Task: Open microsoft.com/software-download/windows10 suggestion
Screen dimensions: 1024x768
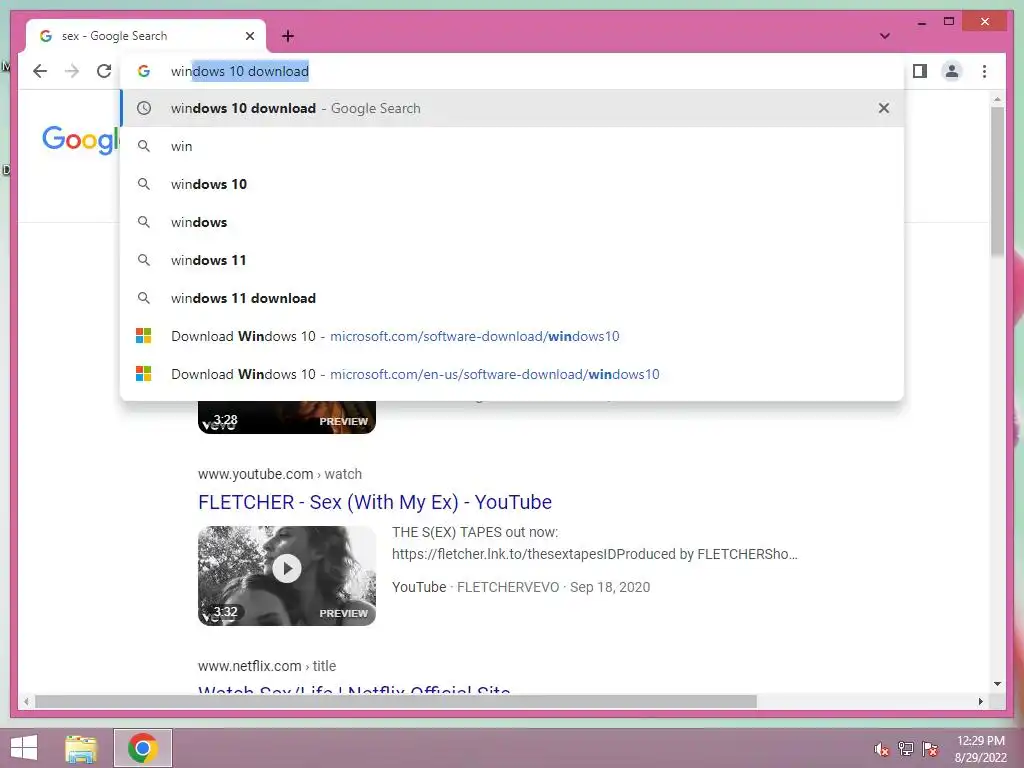Action: point(512,336)
